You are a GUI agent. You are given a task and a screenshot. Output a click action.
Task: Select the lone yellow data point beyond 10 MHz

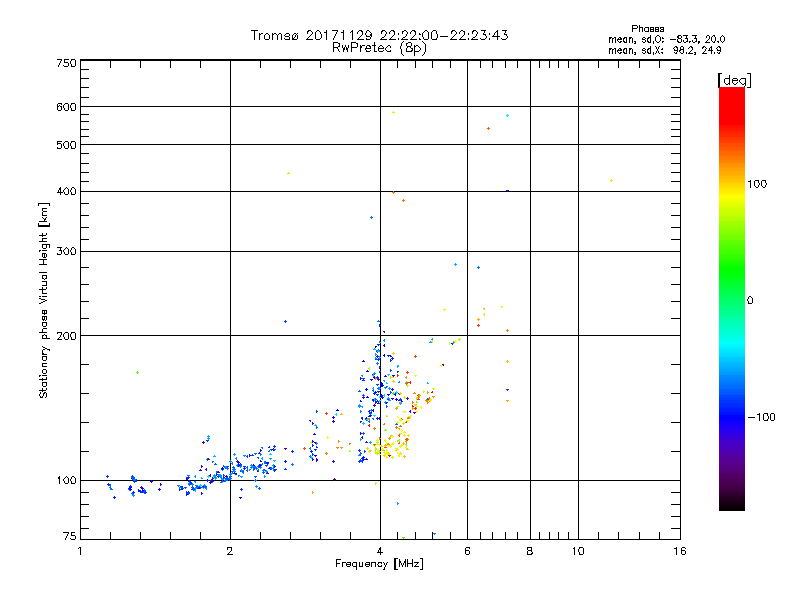click(x=611, y=181)
